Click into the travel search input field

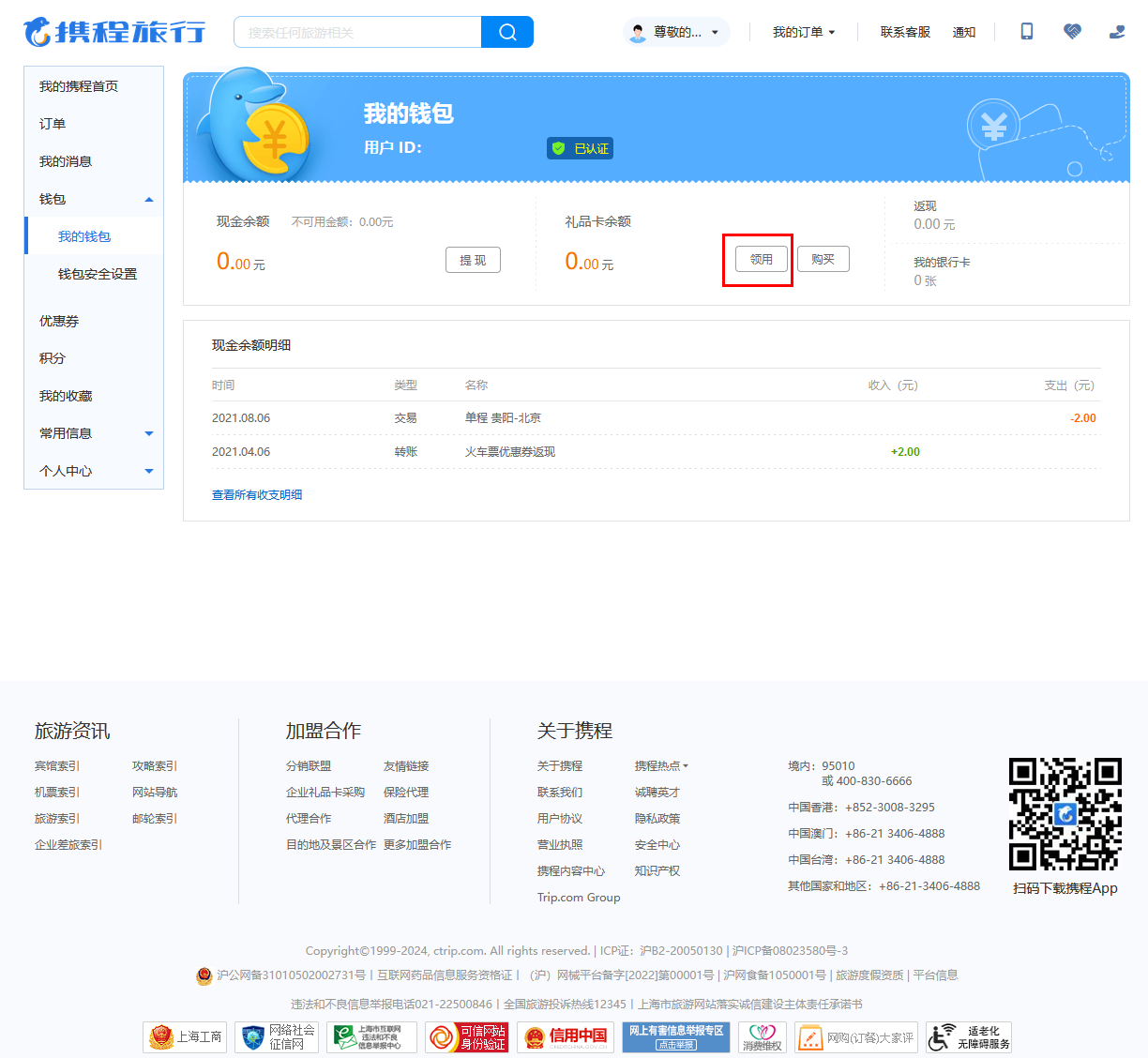(x=356, y=32)
